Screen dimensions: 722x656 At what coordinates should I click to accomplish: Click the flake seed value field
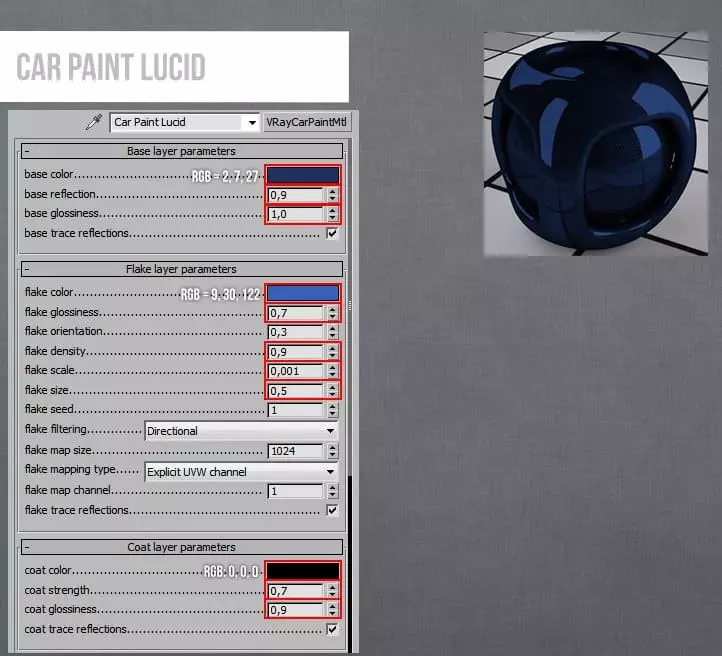296,410
